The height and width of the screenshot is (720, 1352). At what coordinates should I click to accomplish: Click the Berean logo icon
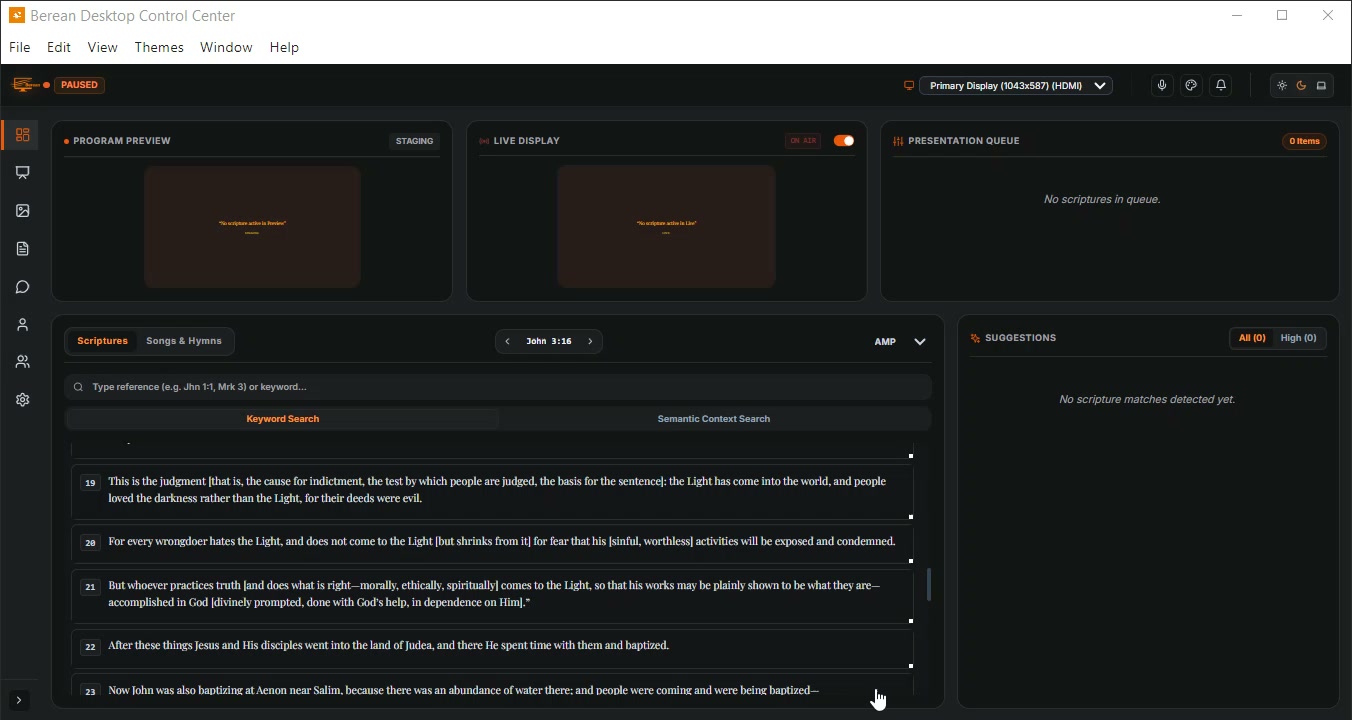(25, 85)
